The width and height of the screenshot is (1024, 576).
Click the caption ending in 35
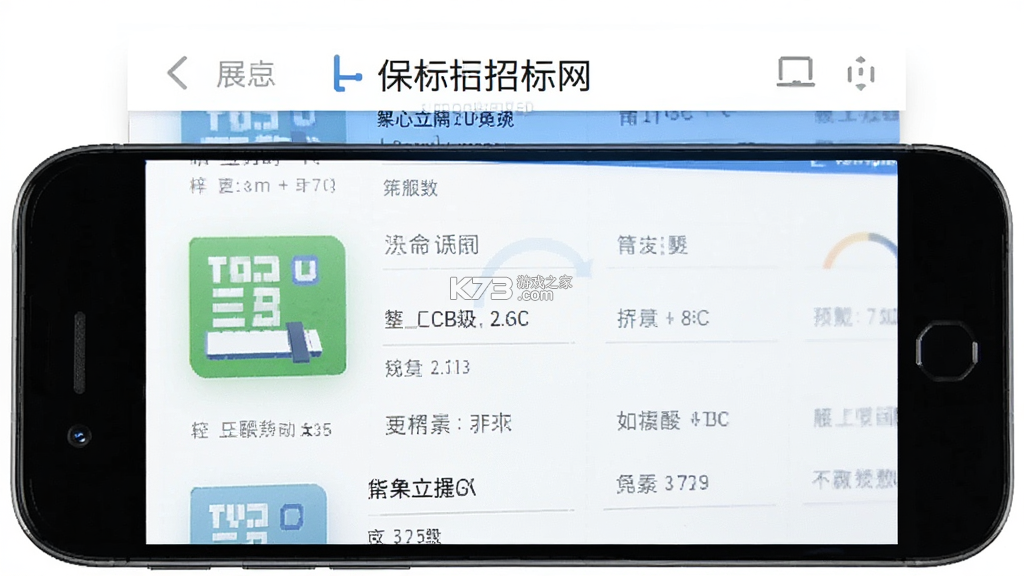(261, 430)
